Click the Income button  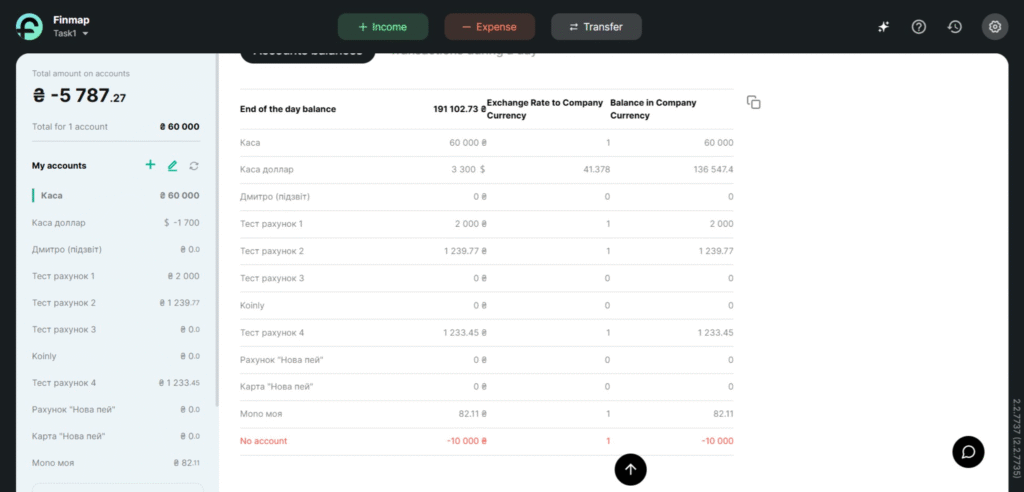[x=383, y=27]
